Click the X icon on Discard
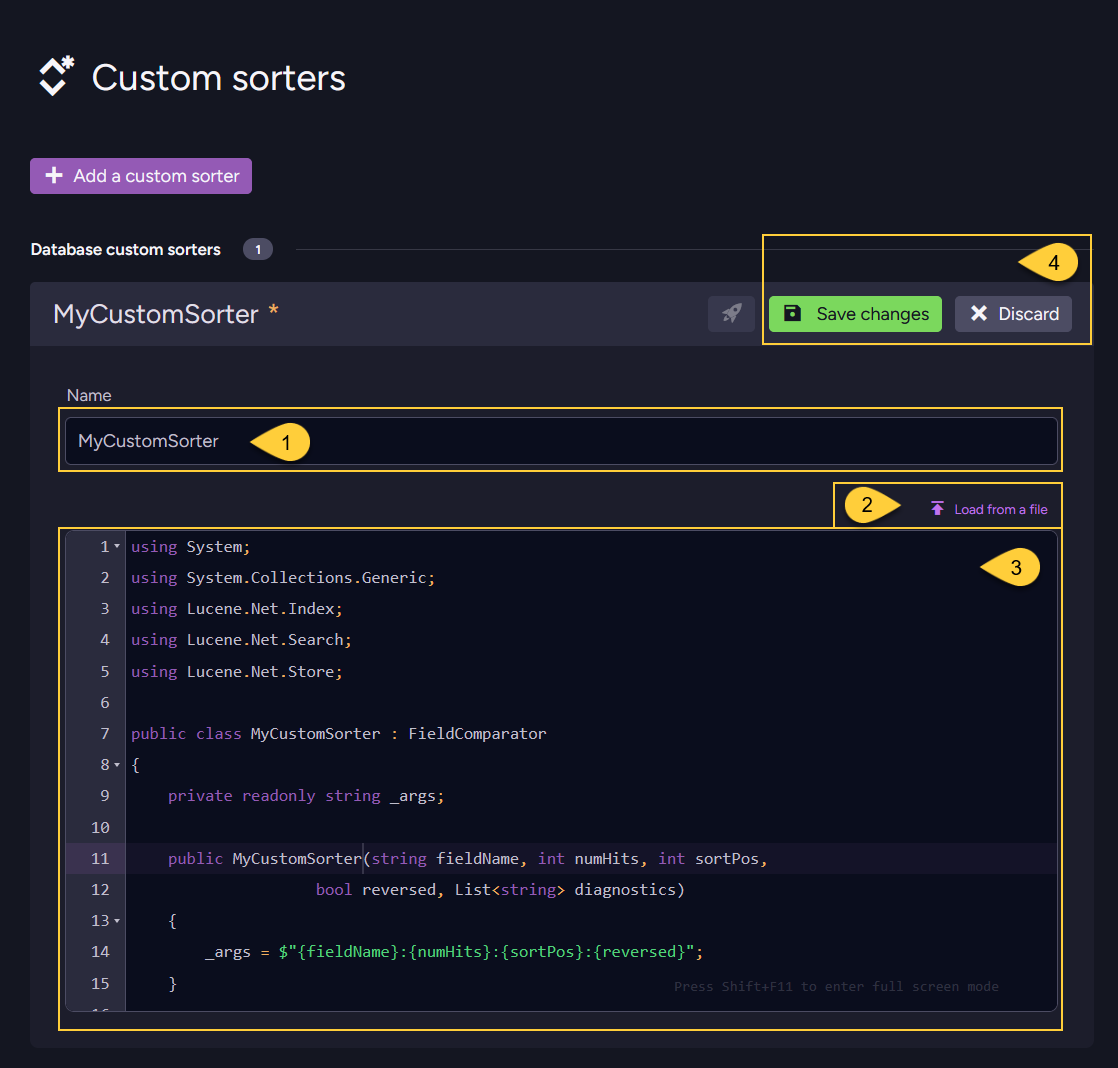 tap(979, 314)
